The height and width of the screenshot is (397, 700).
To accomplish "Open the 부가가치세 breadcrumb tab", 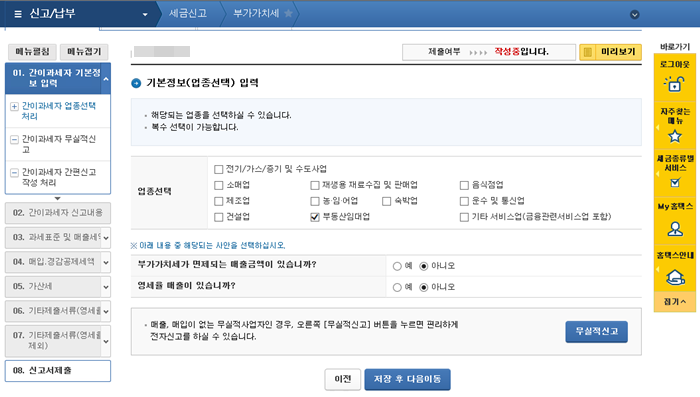I will click(256, 13).
